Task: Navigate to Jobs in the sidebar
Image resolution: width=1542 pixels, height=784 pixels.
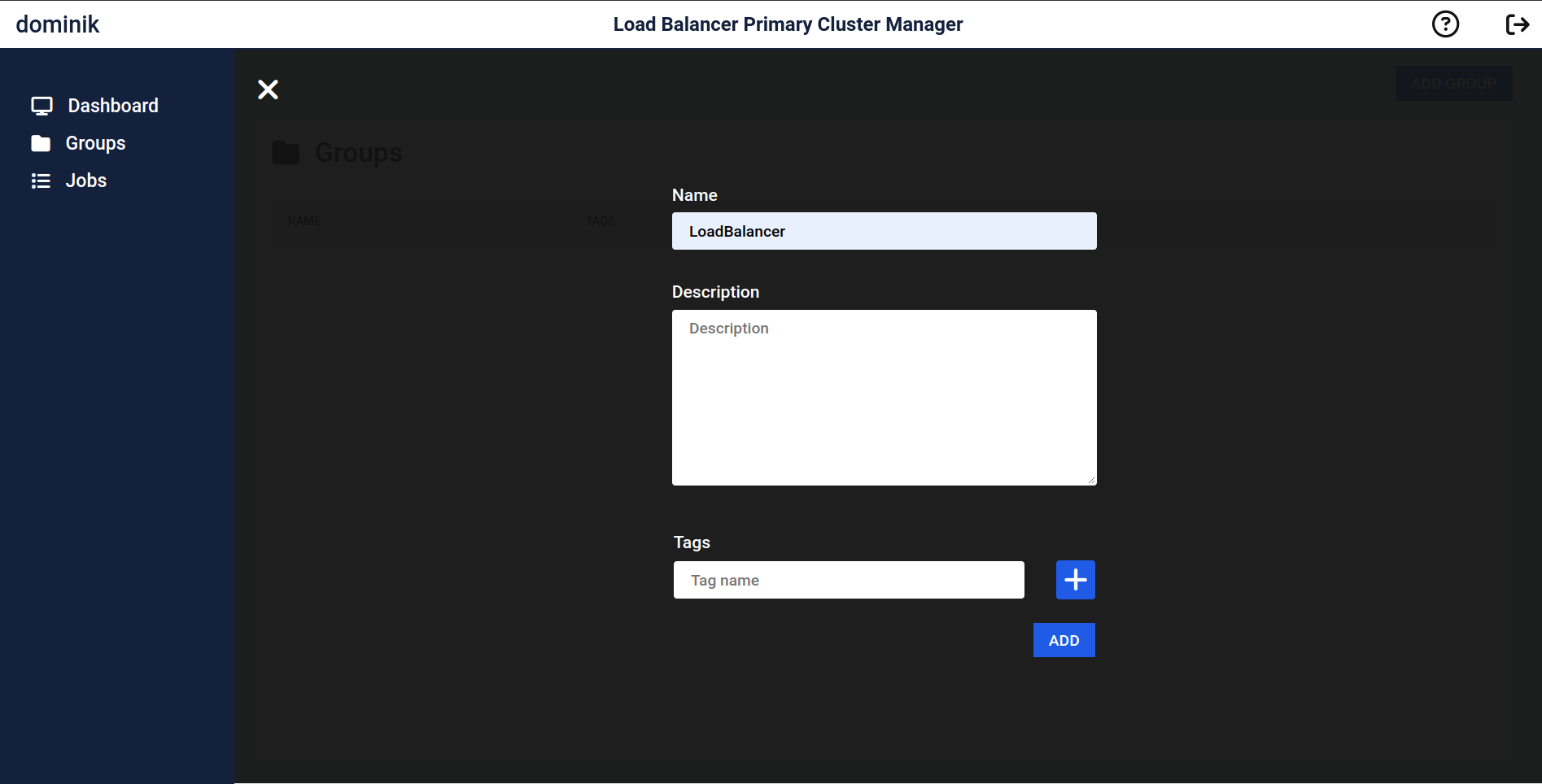Action: coord(85,180)
